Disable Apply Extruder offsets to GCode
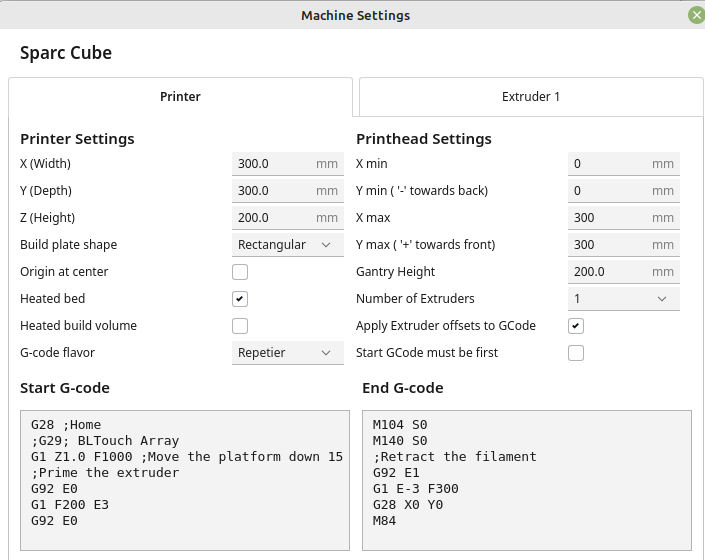The image size is (705, 560). coord(576,326)
